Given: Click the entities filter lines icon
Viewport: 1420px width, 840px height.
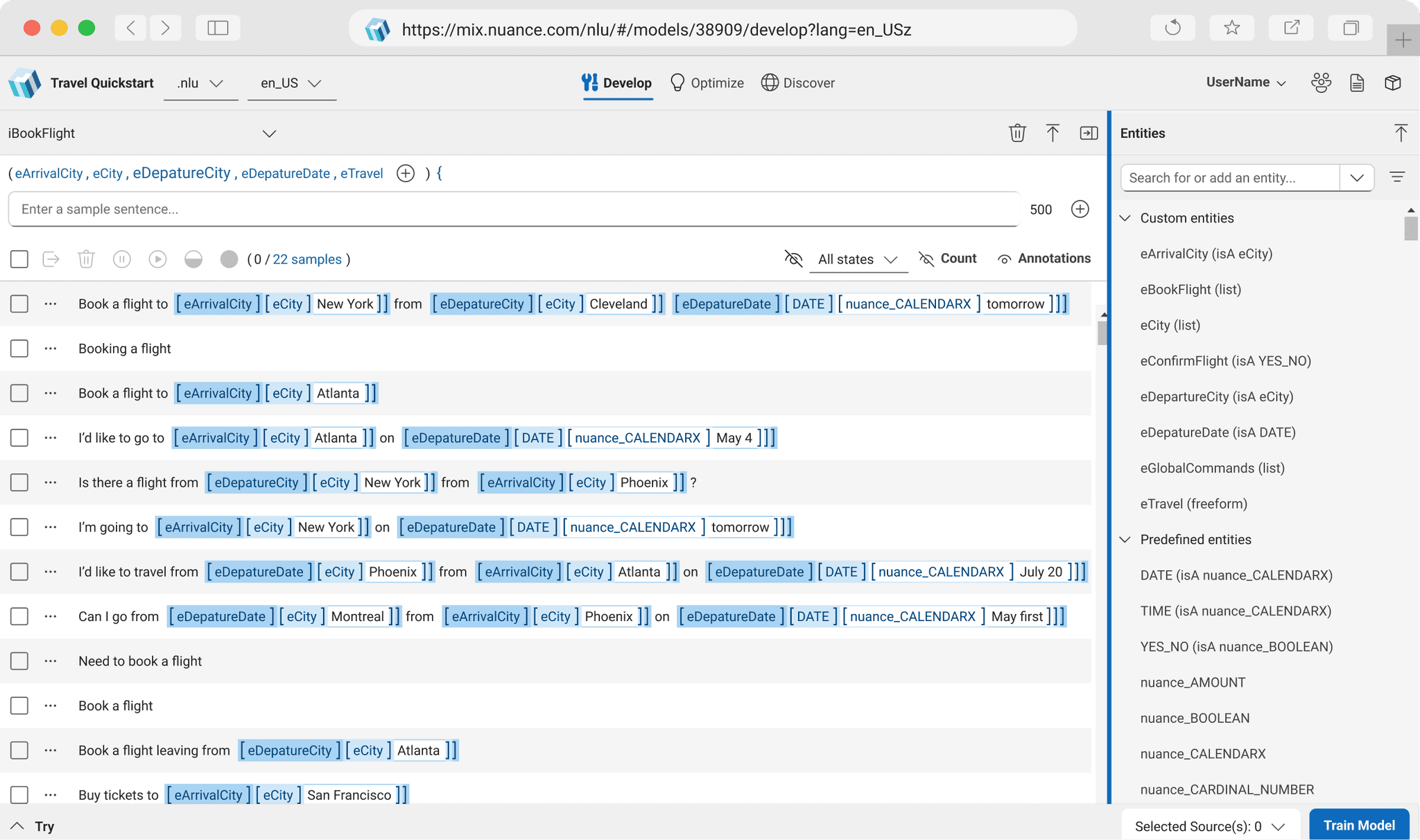Looking at the screenshot, I should coord(1397,177).
